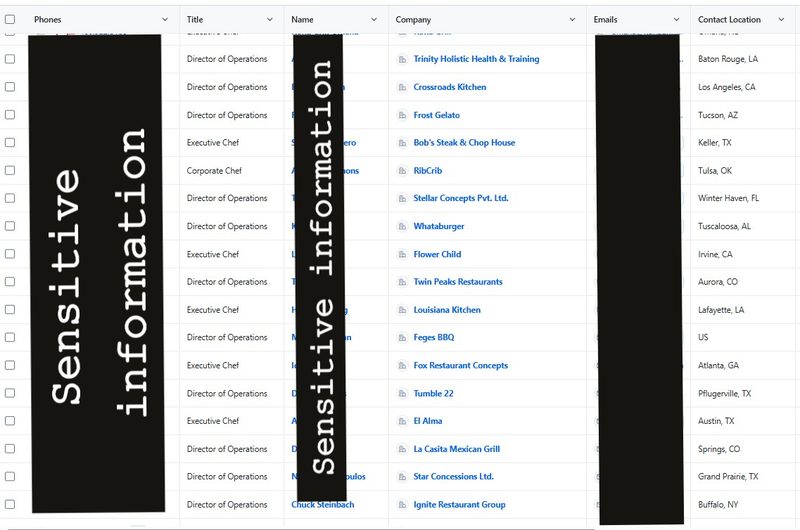800x530 pixels.
Task: Tick the checkbox for the RibCrib row
Action: point(10,170)
